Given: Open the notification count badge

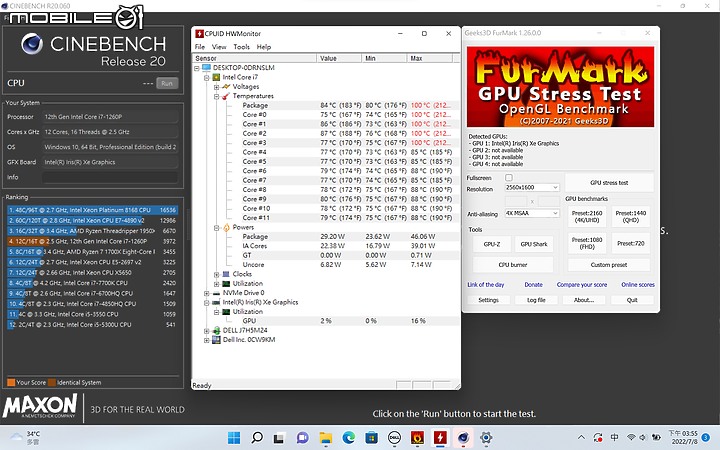Looking at the screenshot, I should click(706, 437).
